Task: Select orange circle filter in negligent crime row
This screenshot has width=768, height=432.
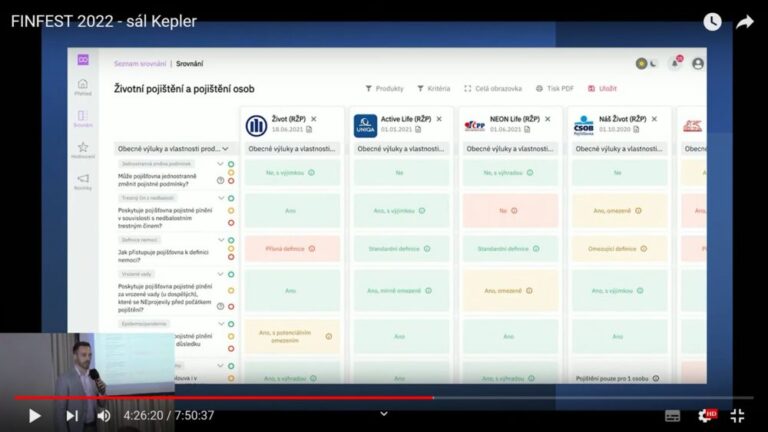Action: pos(231,211)
